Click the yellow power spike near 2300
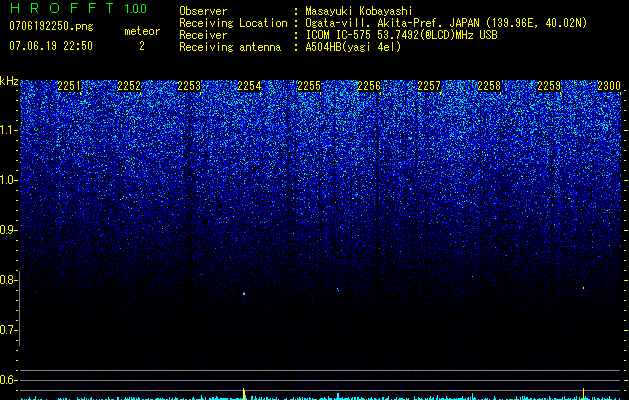629x400 pixels. [x=583, y=394]
